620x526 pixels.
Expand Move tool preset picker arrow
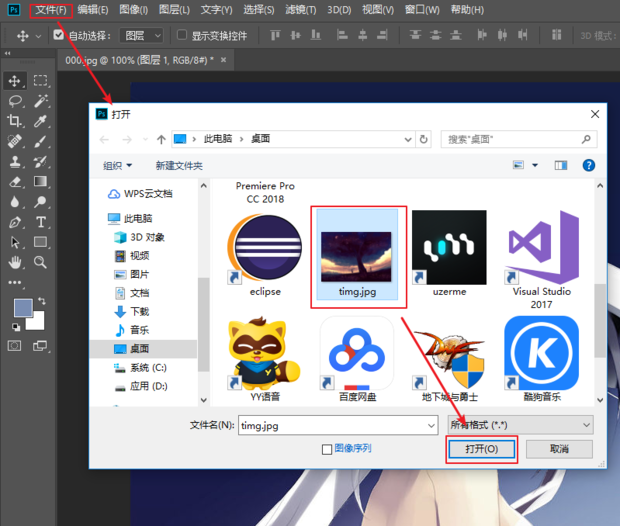38,36
